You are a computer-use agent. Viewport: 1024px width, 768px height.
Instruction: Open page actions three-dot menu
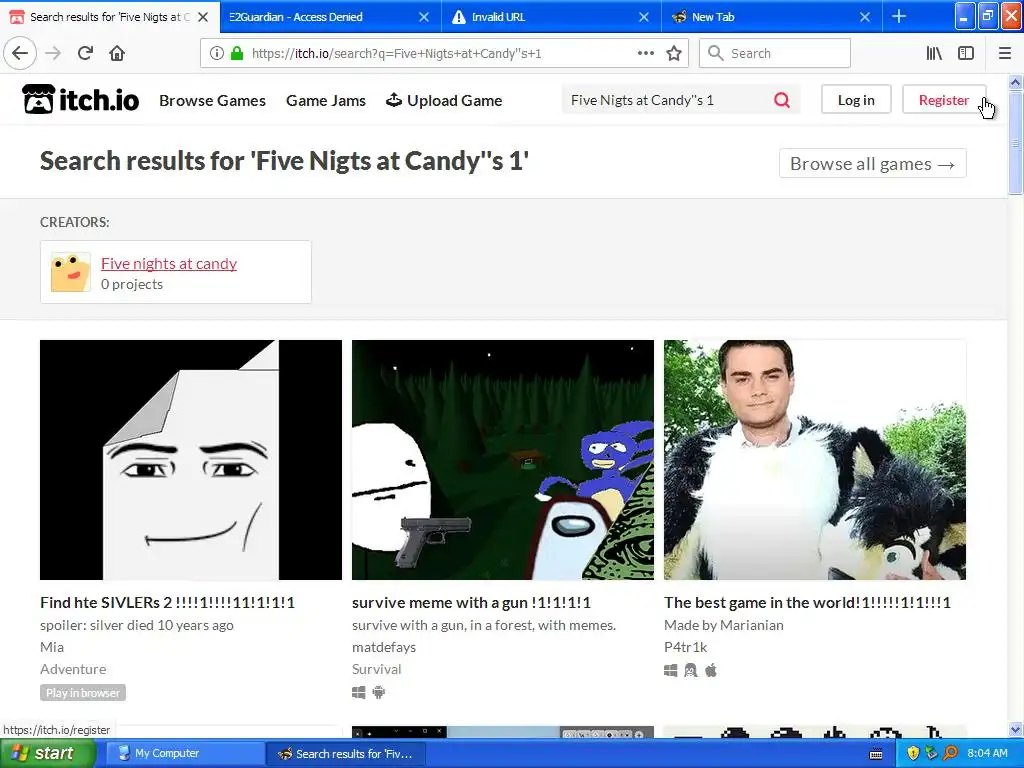pyautogui.click(x=645, y=54)
